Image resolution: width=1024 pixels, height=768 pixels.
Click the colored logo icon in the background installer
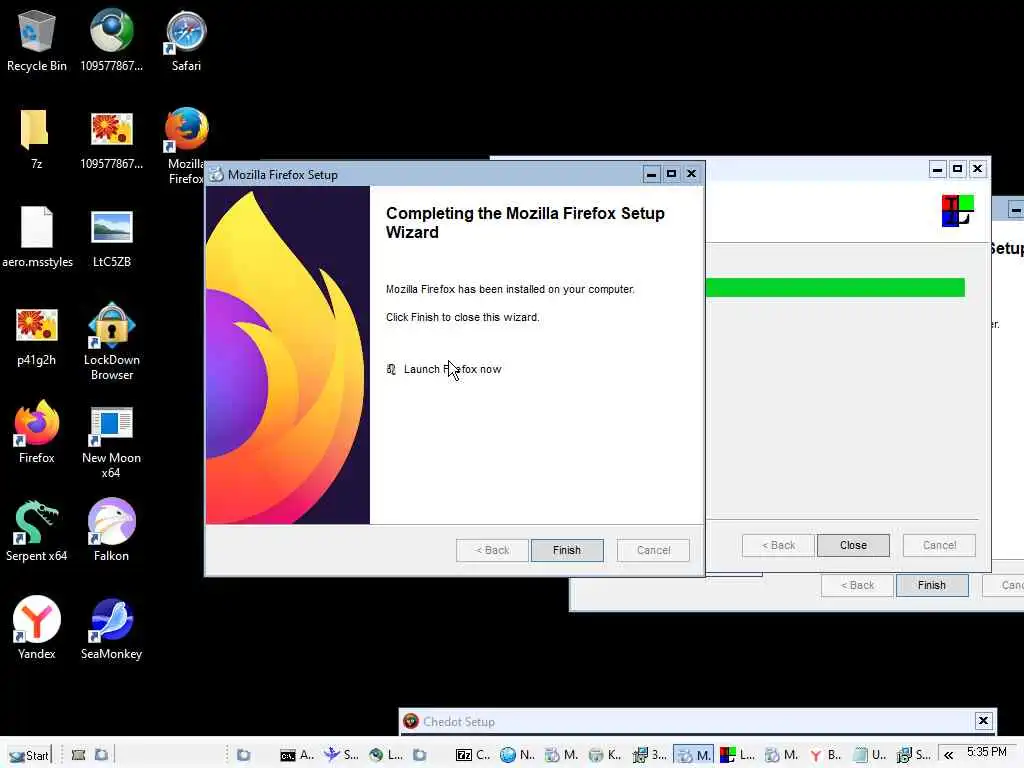click(957, 210)
